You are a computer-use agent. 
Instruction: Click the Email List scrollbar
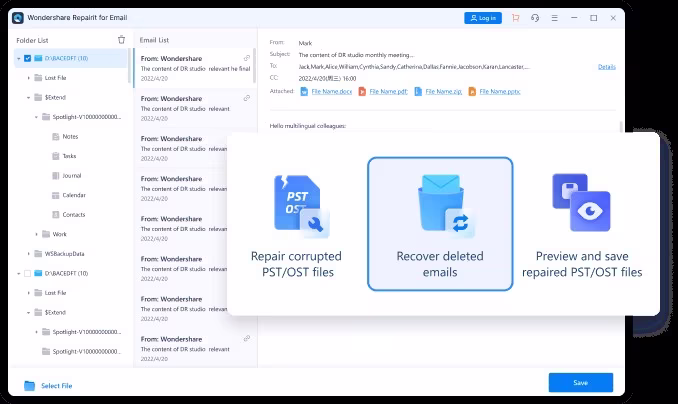(x=254, y=65)
